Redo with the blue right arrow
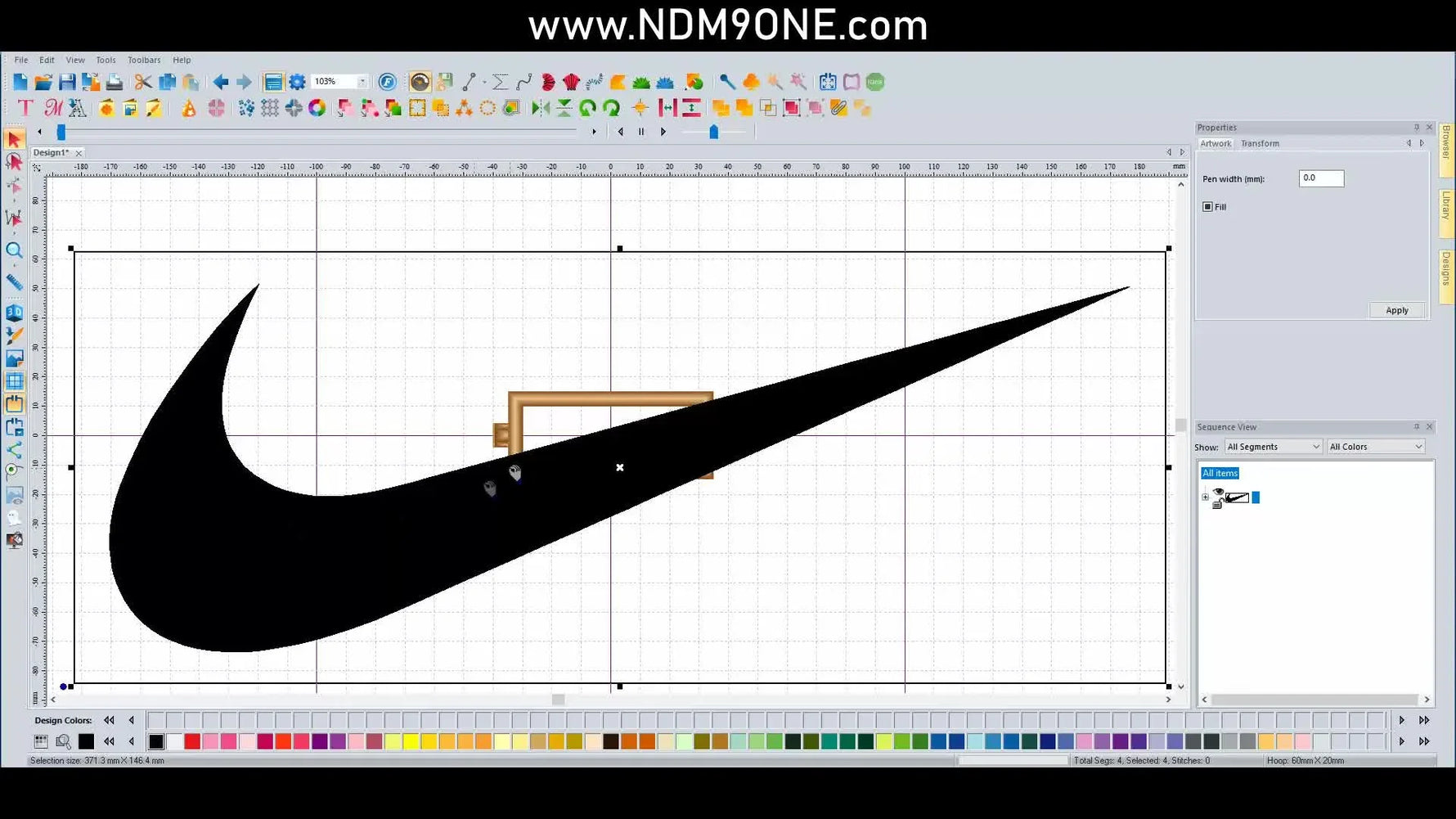The height and width of the screenshot is (819, 1456). (244, 82)
